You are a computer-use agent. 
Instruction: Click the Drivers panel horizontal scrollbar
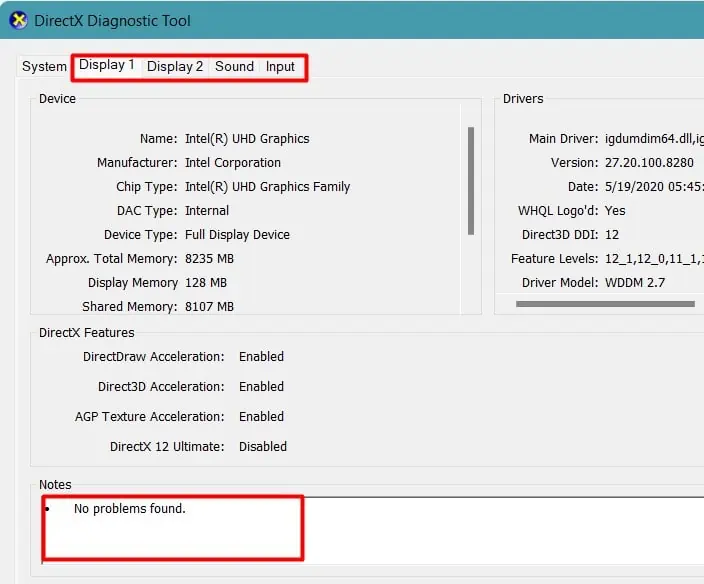(x=604, y=303)
